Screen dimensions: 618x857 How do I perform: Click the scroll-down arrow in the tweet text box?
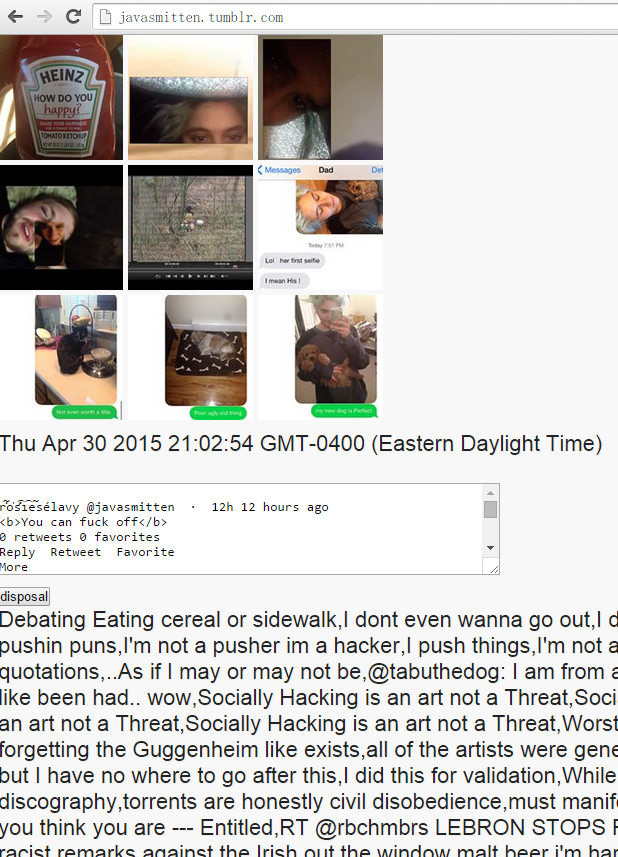click(490, 548)
